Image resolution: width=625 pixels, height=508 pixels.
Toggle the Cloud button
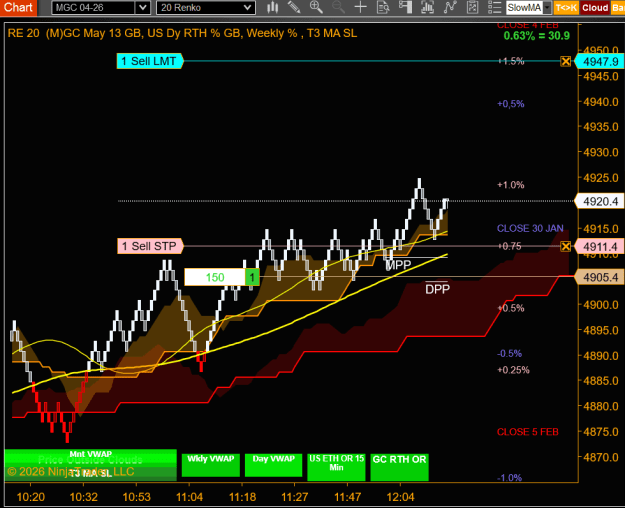(x=595, y=8)
